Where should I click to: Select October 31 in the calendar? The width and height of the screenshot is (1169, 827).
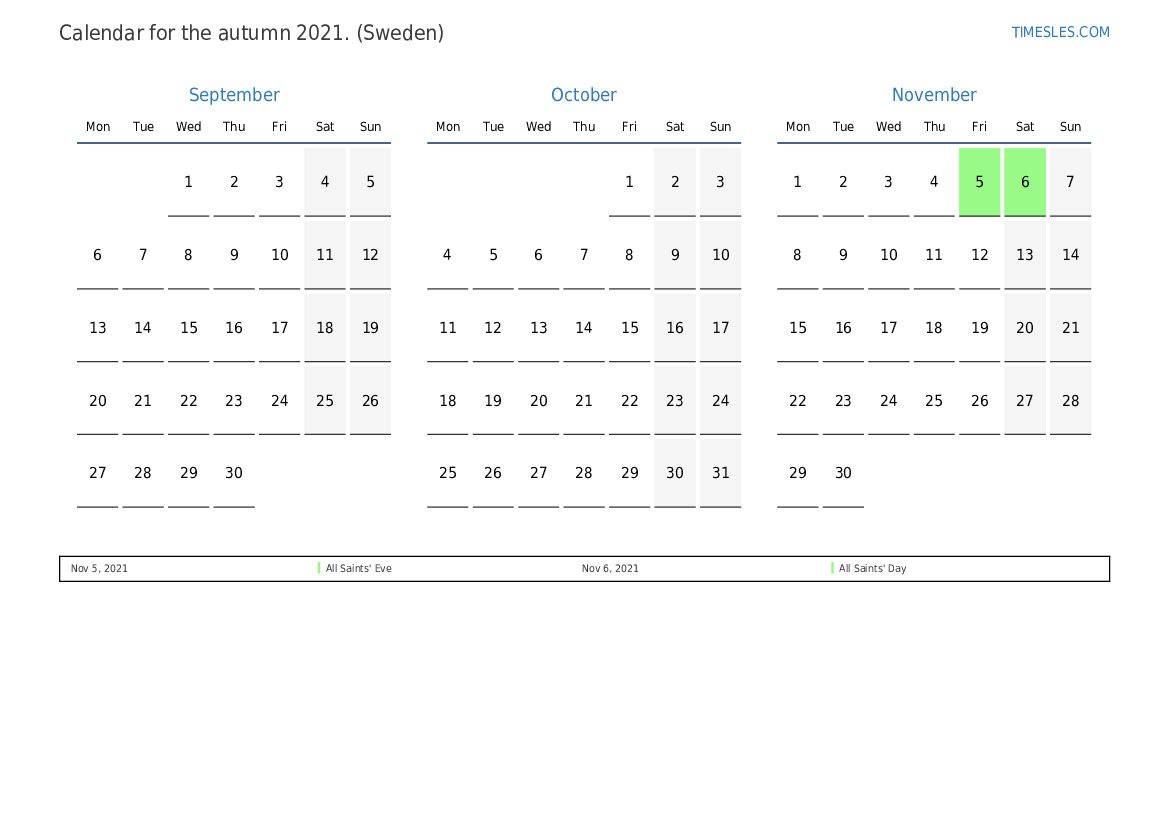click(720, 473)
